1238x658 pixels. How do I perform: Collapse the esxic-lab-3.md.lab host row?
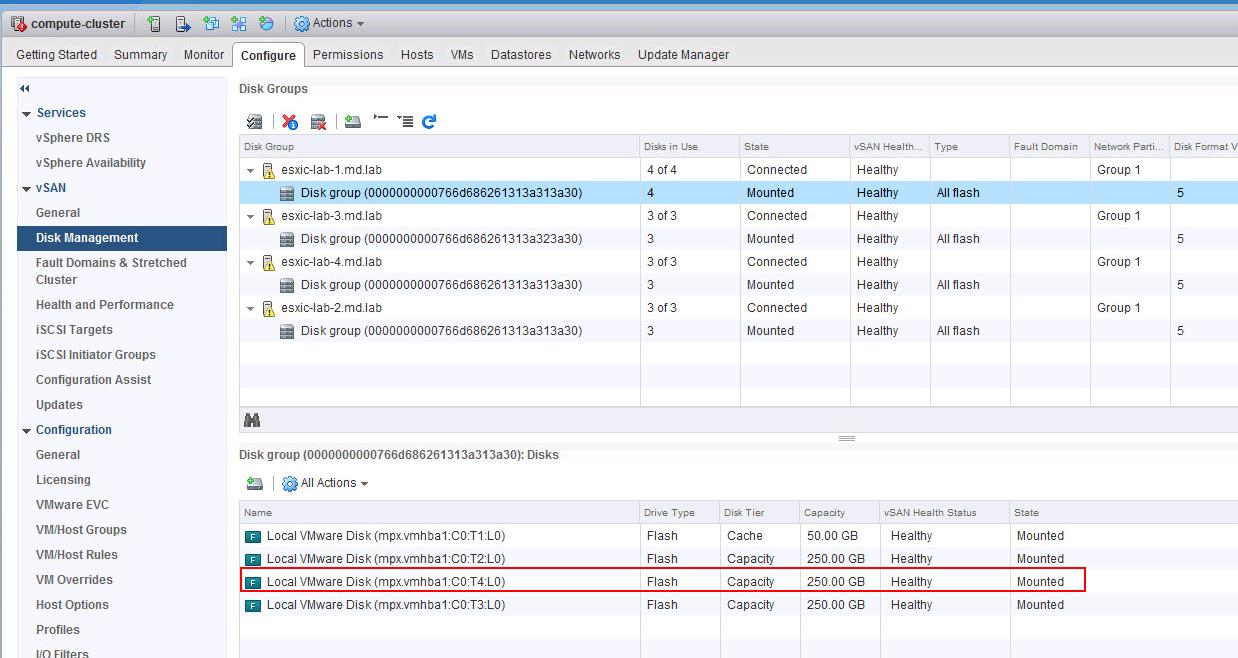pos(251,217)
